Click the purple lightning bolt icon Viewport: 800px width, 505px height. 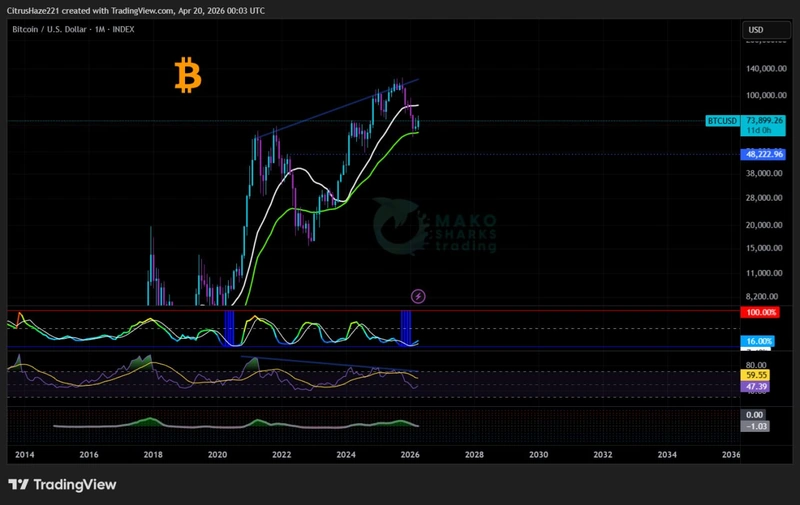tap(418, 296)
